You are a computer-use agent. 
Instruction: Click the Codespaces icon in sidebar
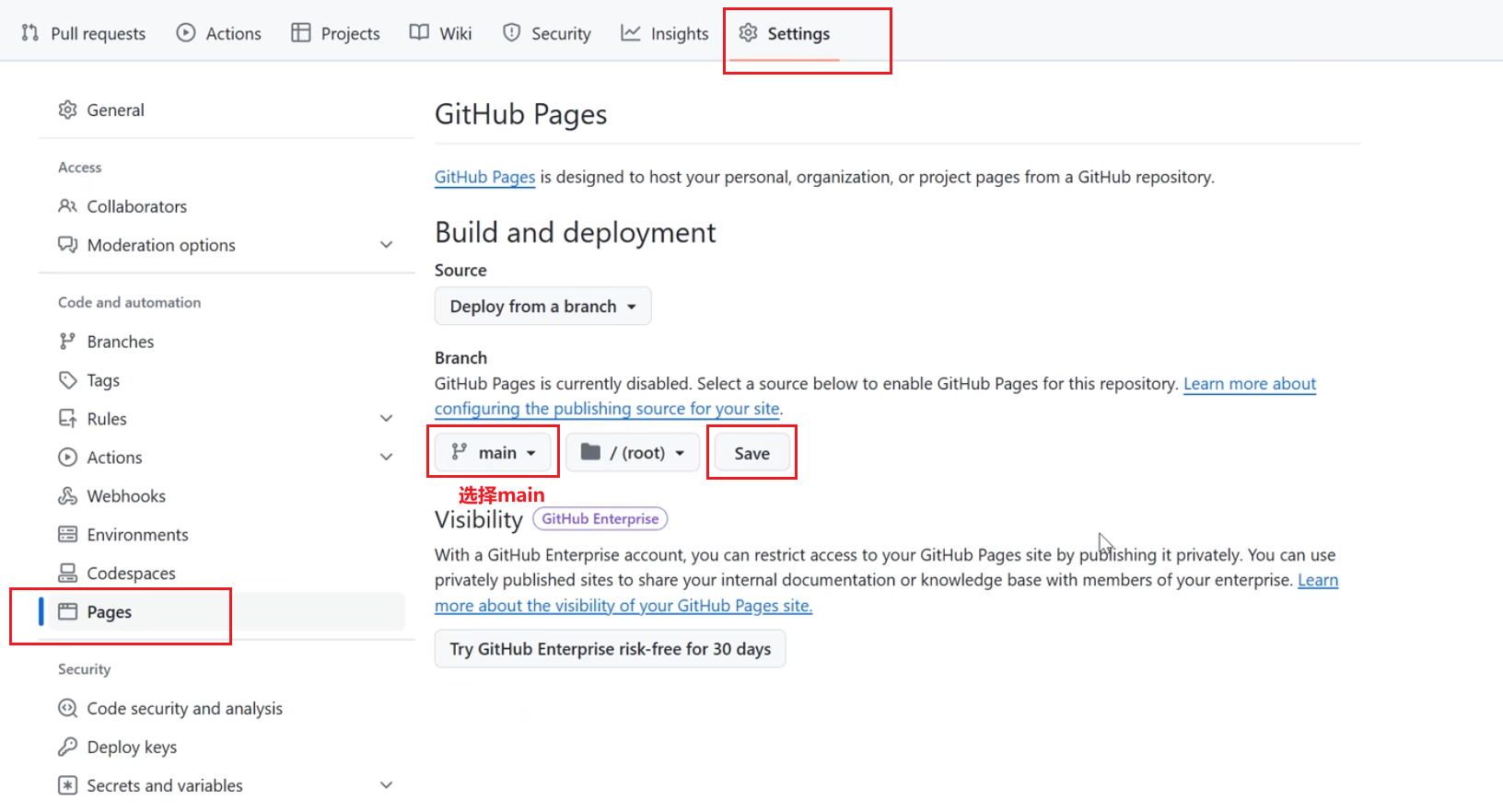(67, 574)
